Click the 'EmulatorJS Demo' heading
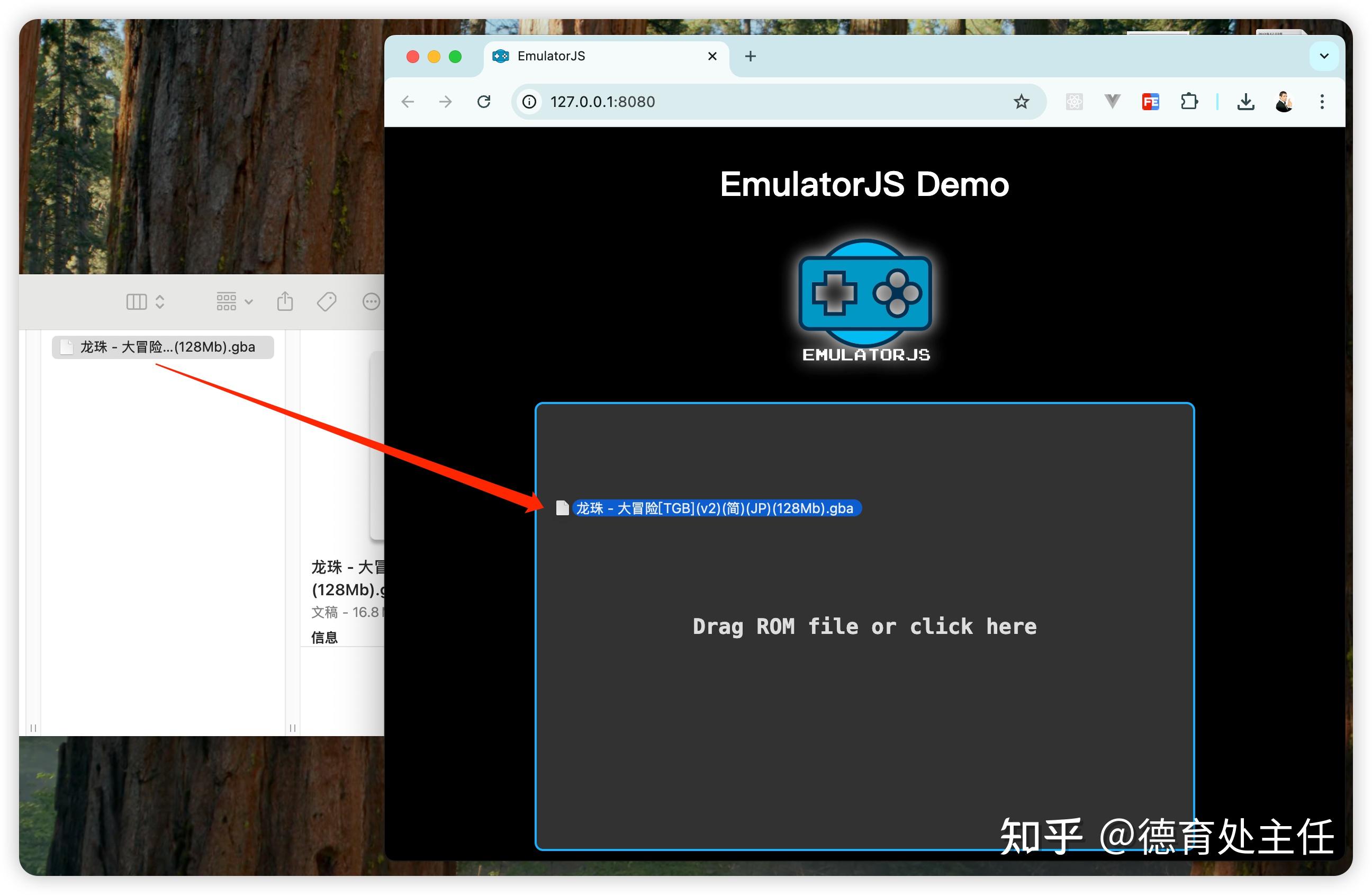 point(864,184)
